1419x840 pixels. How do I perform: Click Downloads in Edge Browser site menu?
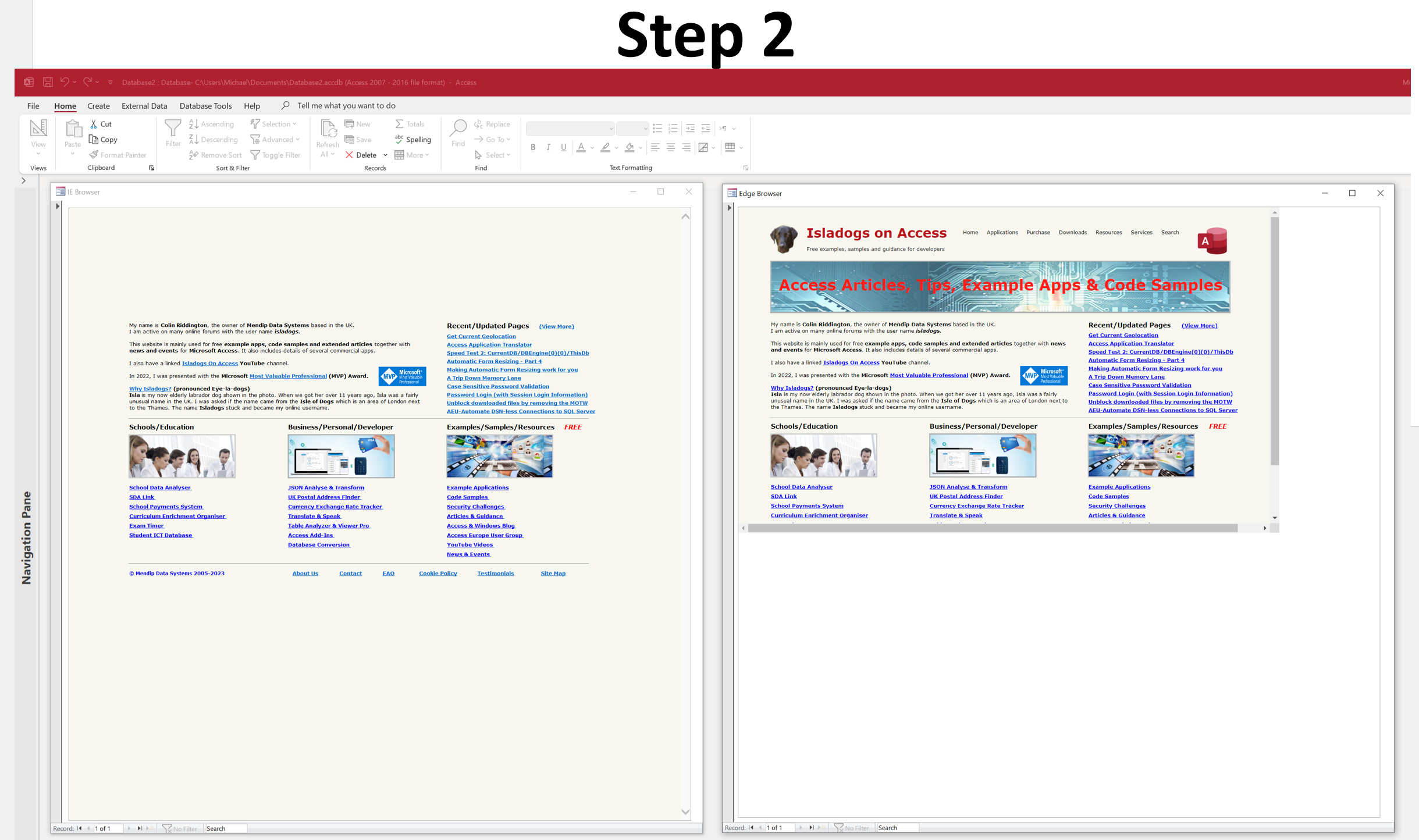pyautogui.click(x=1072, y=233)
